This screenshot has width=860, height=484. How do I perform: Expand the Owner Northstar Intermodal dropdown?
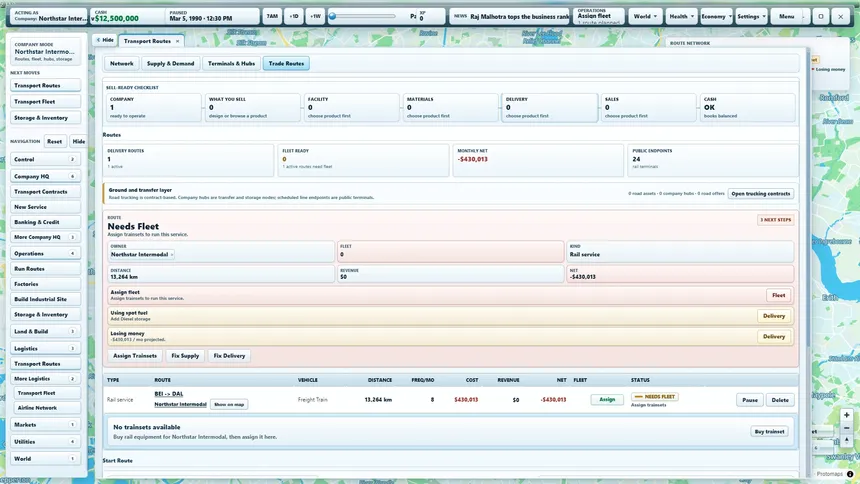pos(142,255)
